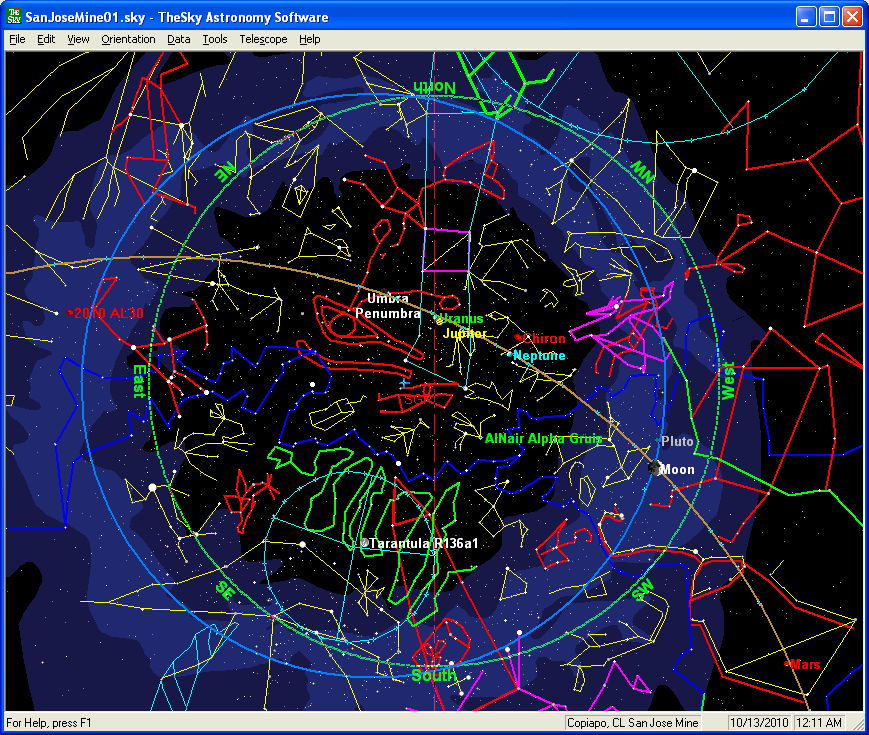
Task: Open the Telescope menu
Action: click(263, 39)
